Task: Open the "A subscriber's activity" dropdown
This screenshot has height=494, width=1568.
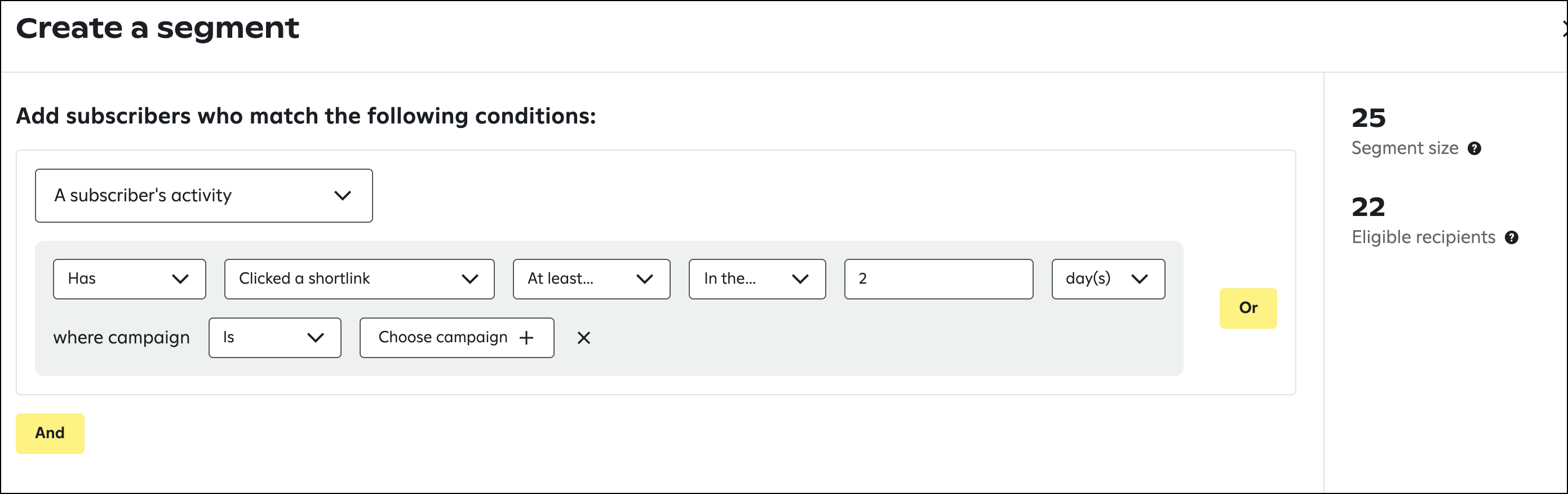Action: coord(203,196)
